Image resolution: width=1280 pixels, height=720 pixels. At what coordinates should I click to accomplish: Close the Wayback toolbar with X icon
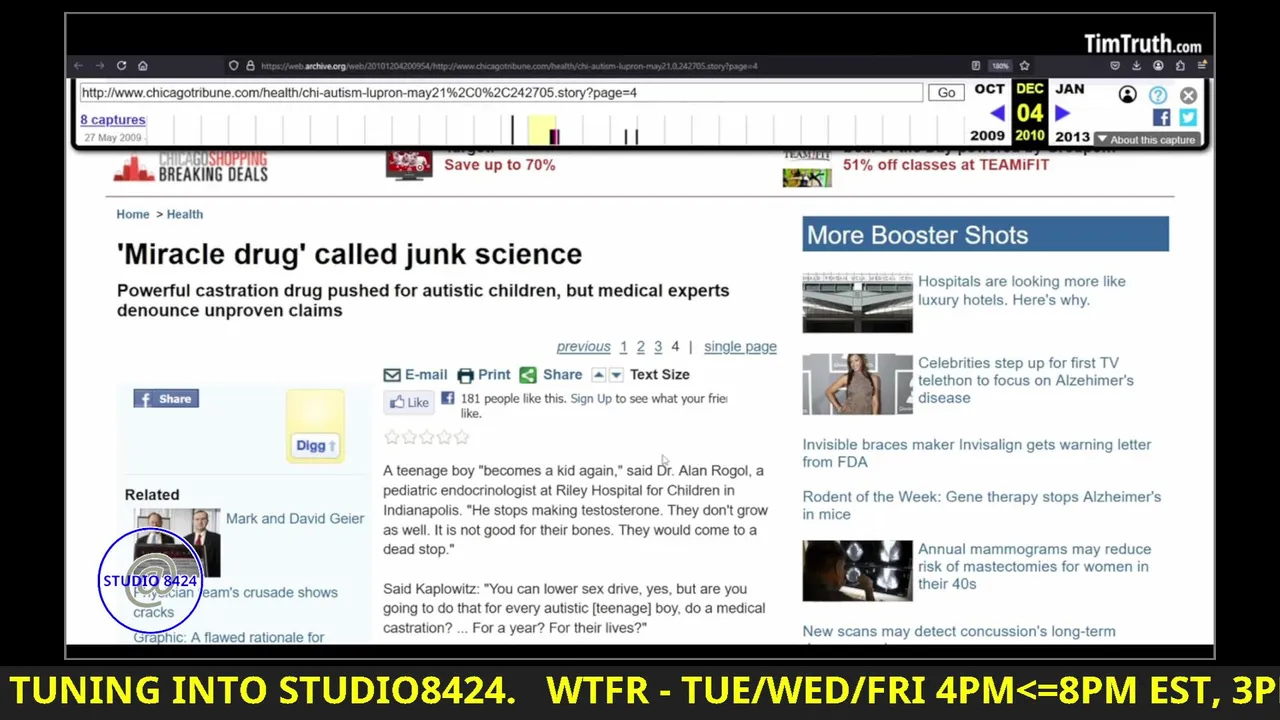point(1188,95)
